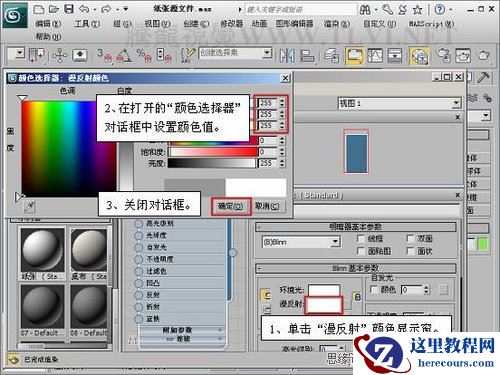Click the 环境光 ambient color swatch
The height and width of the screenshot is (375, 500).
324,289
